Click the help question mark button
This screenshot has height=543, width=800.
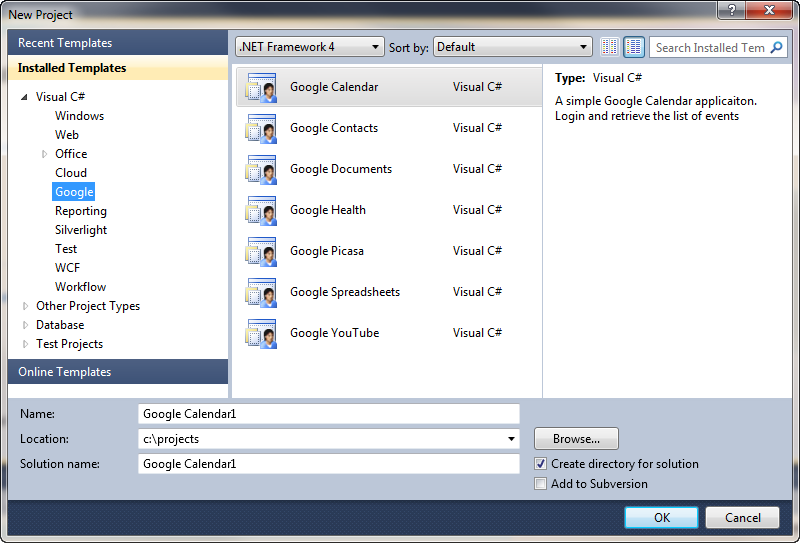732,10
